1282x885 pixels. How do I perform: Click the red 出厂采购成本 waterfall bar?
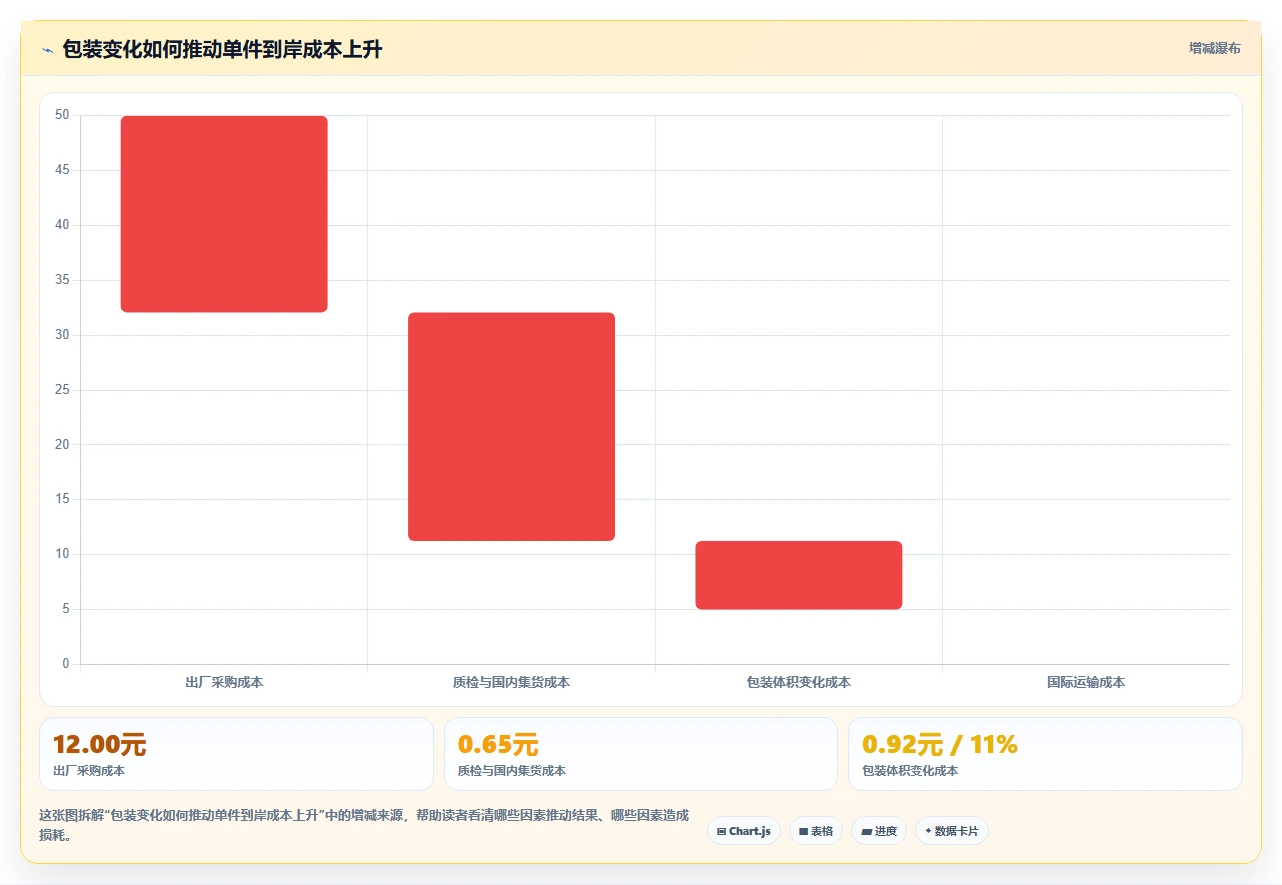224,214
